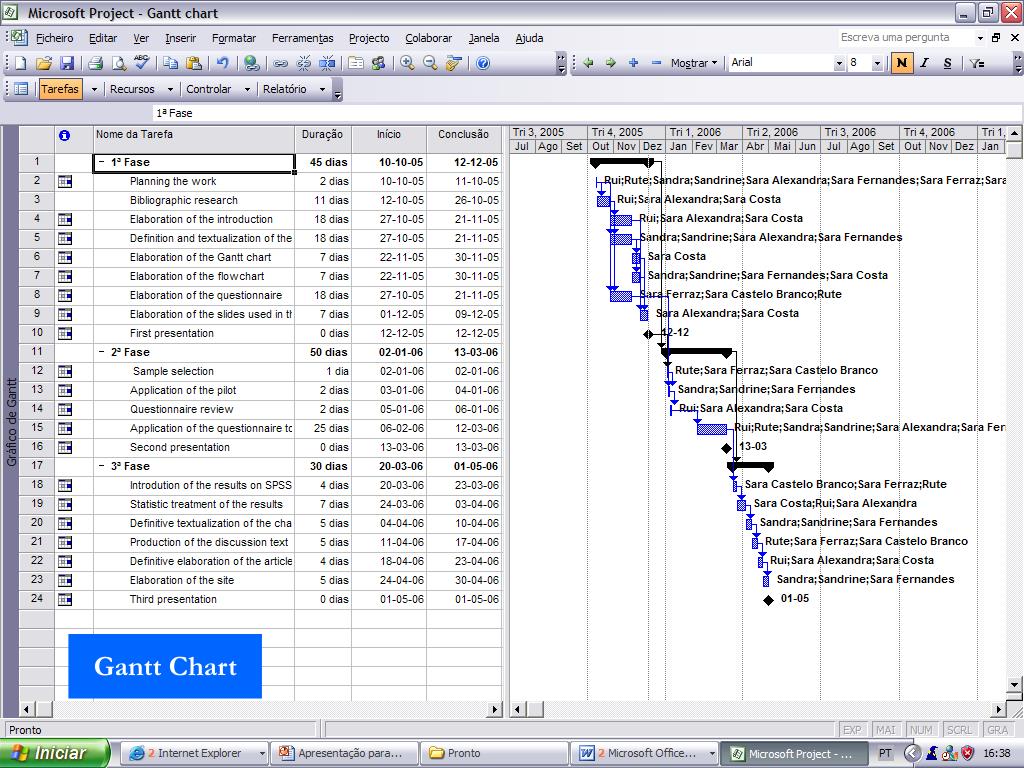Link the selected tasks with the chain icon
Image resolution: width=1024 pixels, height=768 pixels.
(280, 63)
